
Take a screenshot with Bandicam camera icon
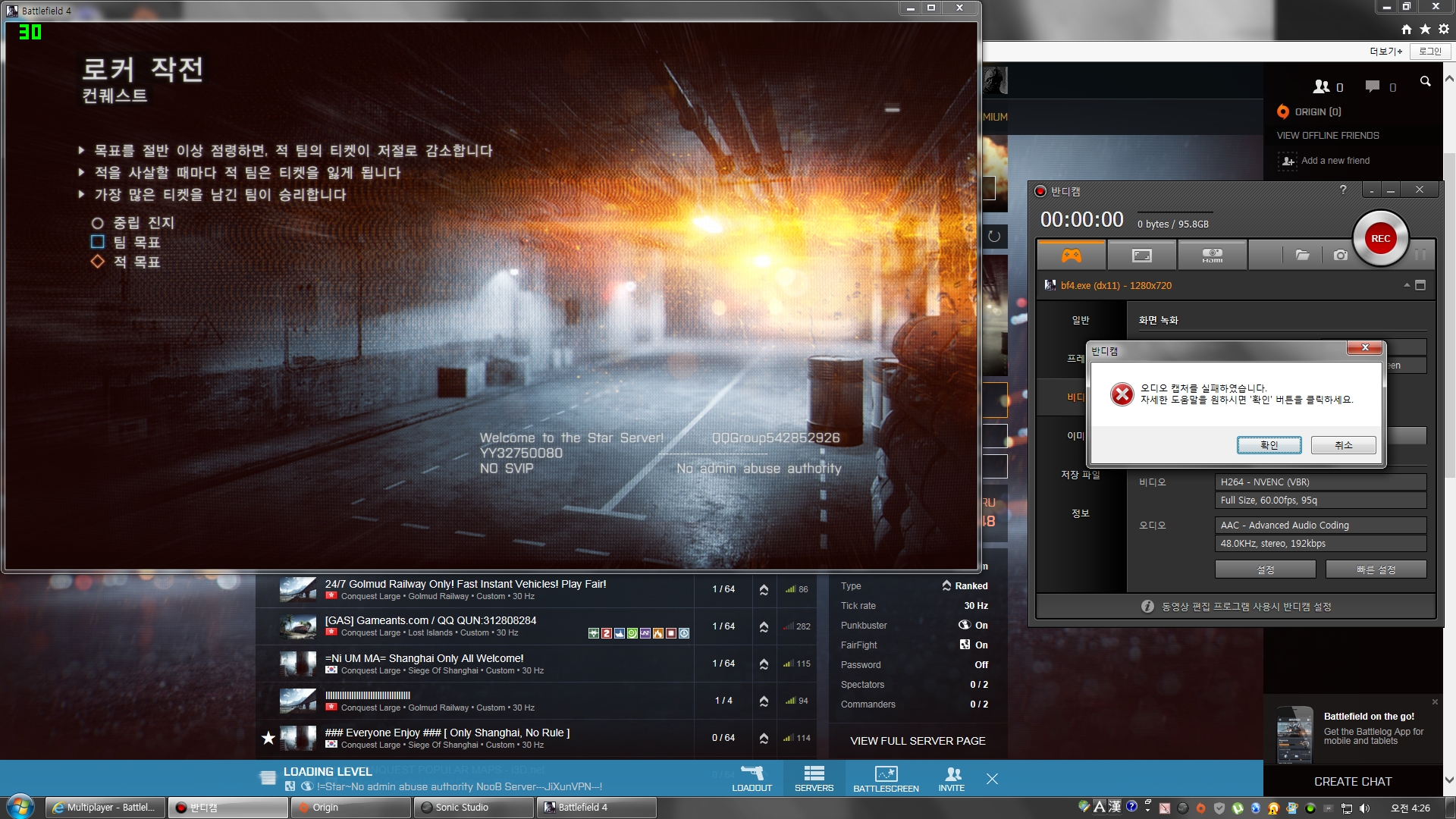click(1341, 256)
